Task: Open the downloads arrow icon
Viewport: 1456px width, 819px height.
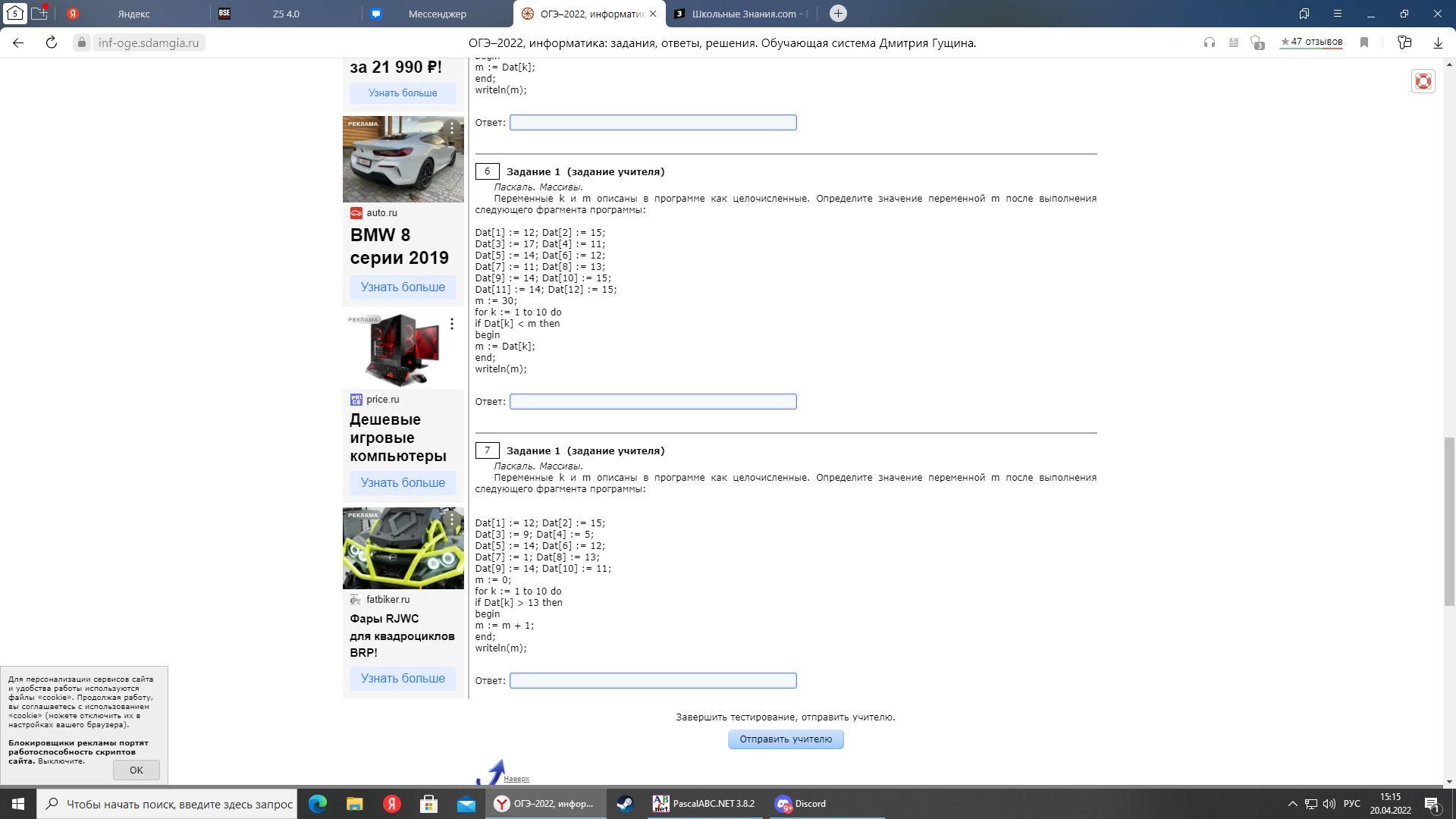Action: coord(1437,42)
